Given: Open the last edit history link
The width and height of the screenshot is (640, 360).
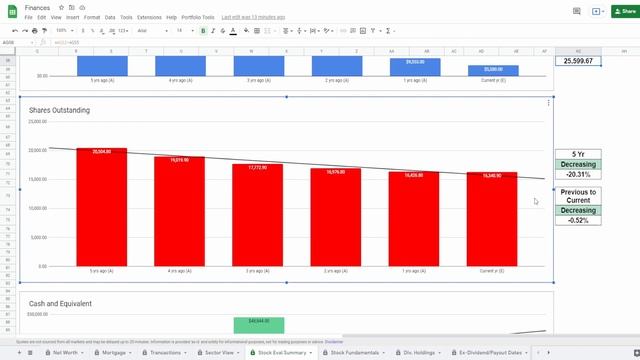Looking at the screenshot, I should (x=253, y=18).
